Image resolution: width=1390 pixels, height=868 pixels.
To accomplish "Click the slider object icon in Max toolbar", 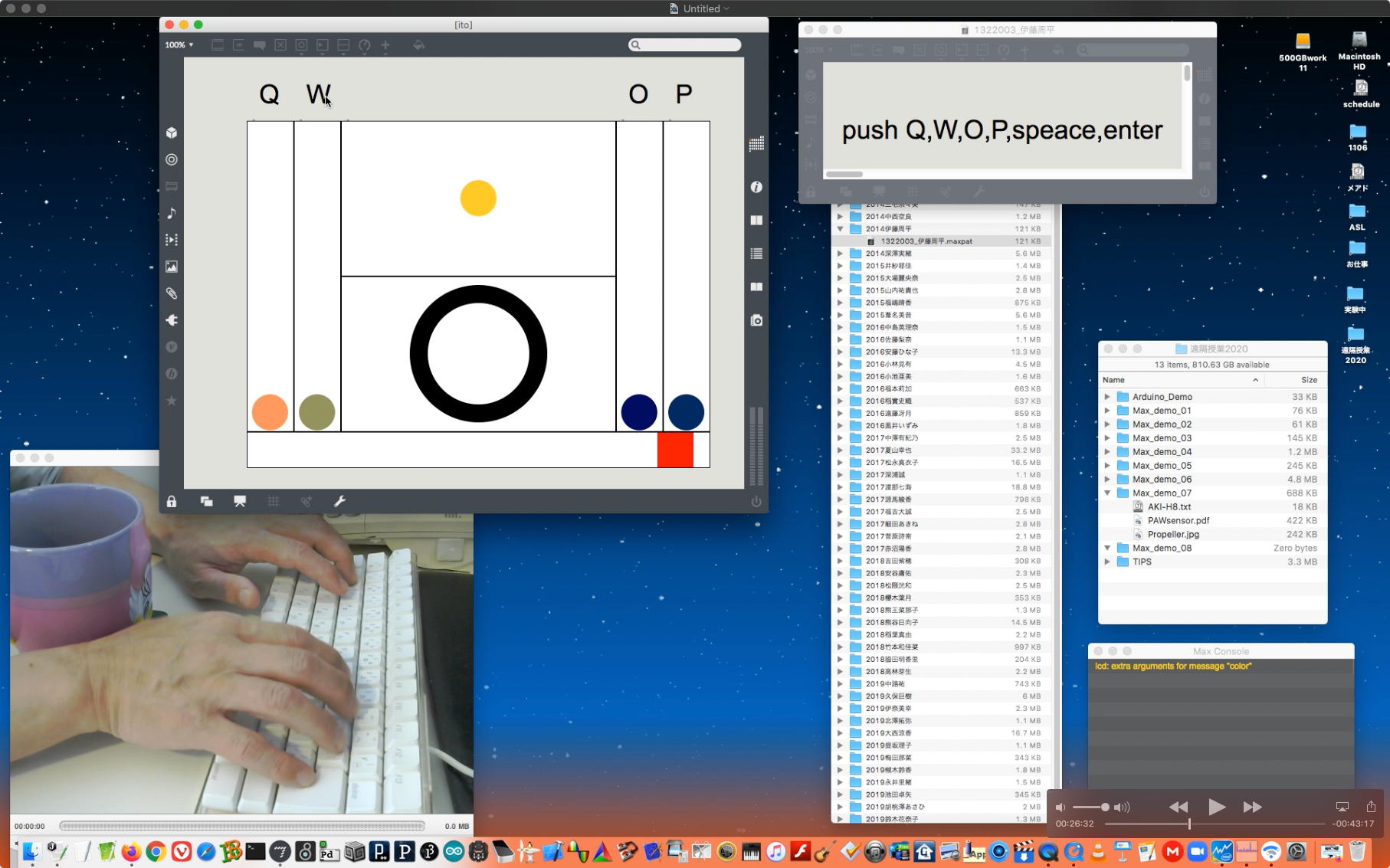I will pyautogui.click(x=343, y=45).
